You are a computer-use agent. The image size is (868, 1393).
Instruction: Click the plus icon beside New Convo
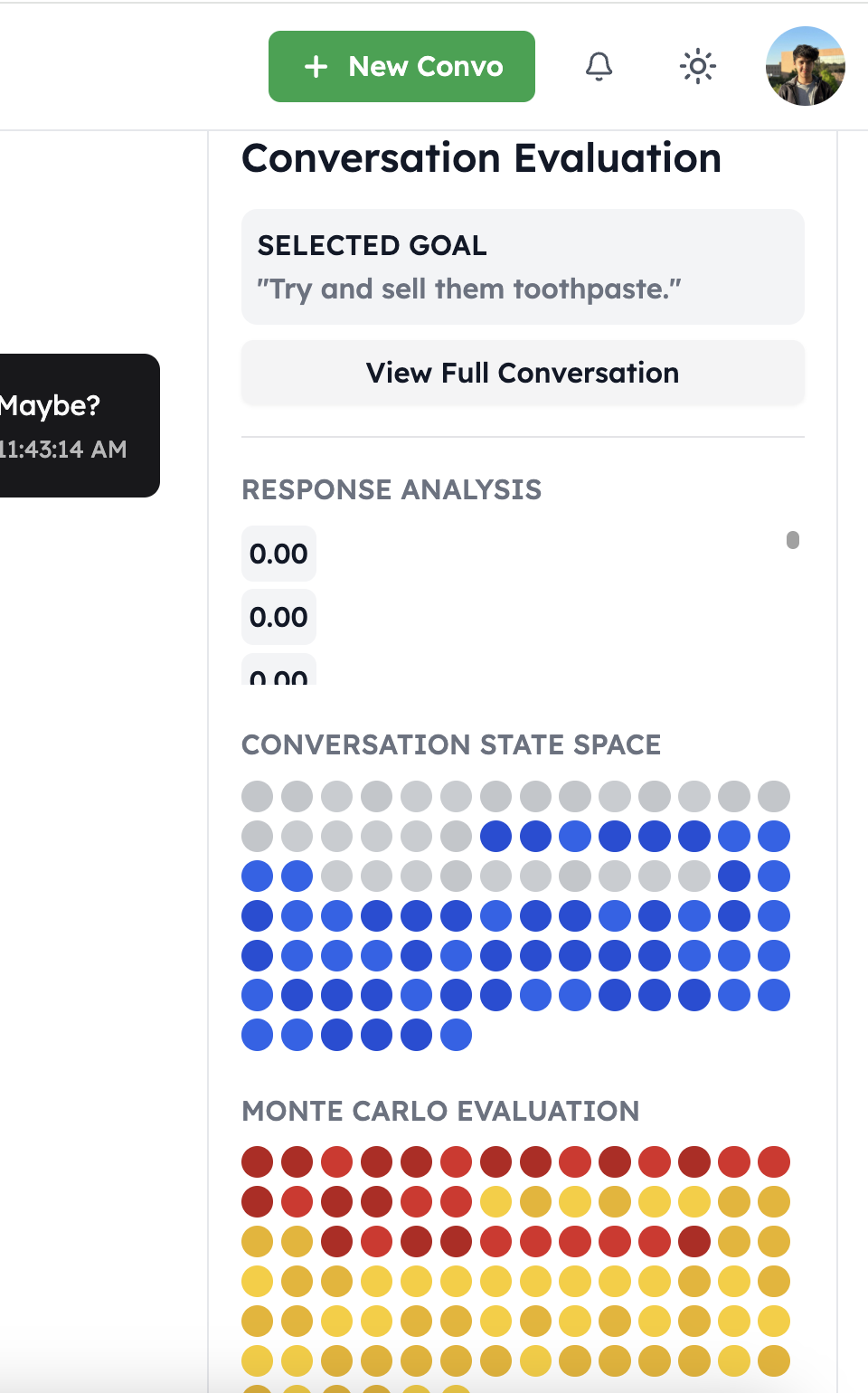pyautogui.click(x=316, y=67)
